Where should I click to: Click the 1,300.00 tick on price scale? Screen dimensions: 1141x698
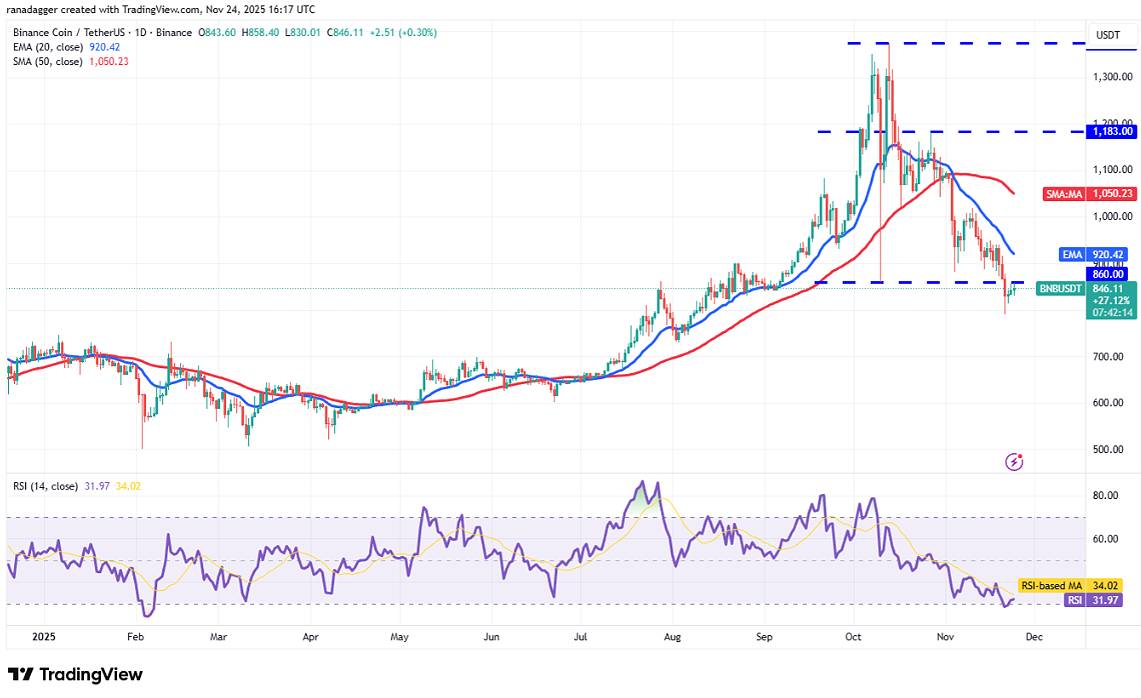(x=1112, y=77)
